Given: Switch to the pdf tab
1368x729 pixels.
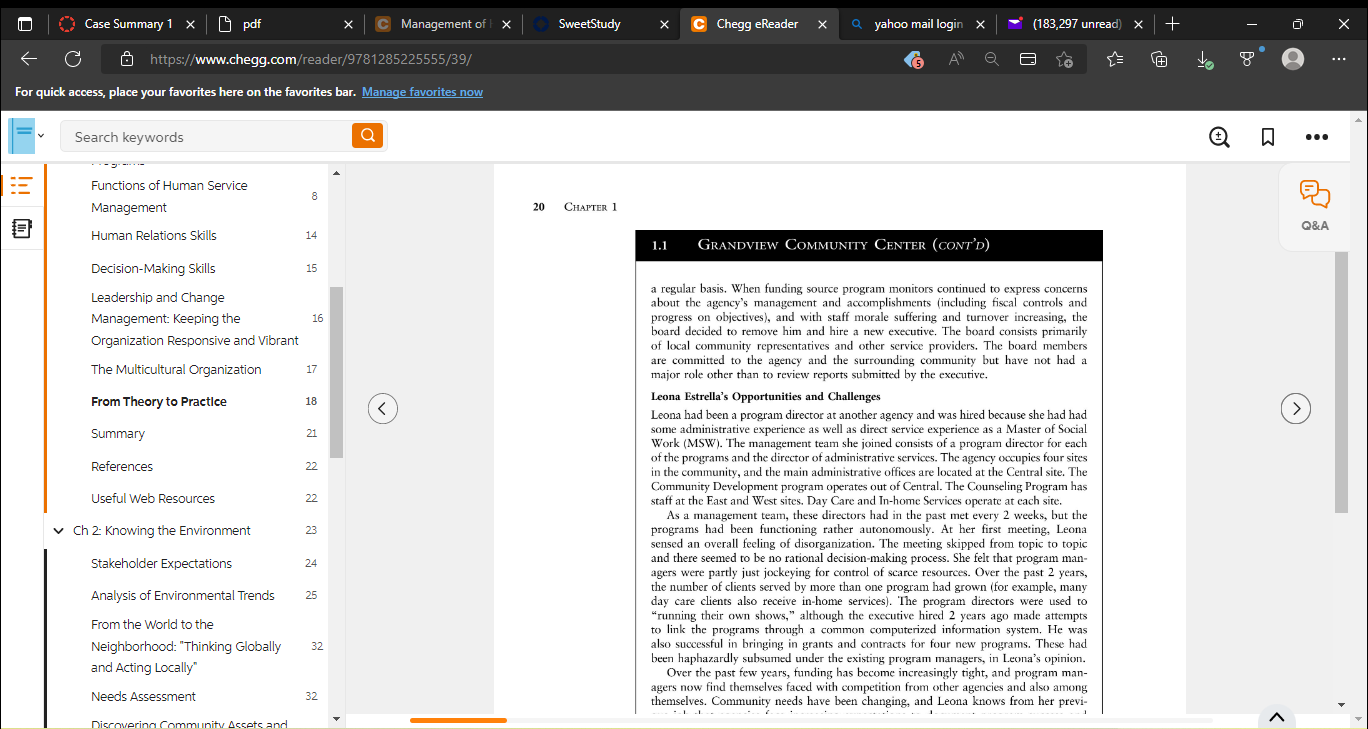Looking at the screenshot, I should pyautogui.click(x=285, y=23).
